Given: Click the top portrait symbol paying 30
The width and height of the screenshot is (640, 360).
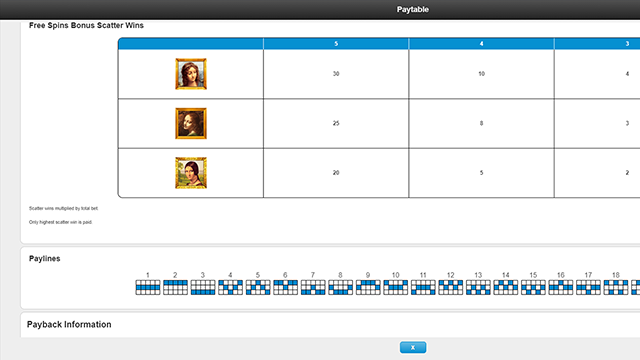Looking at the screenshot, I should pos(191,74).
